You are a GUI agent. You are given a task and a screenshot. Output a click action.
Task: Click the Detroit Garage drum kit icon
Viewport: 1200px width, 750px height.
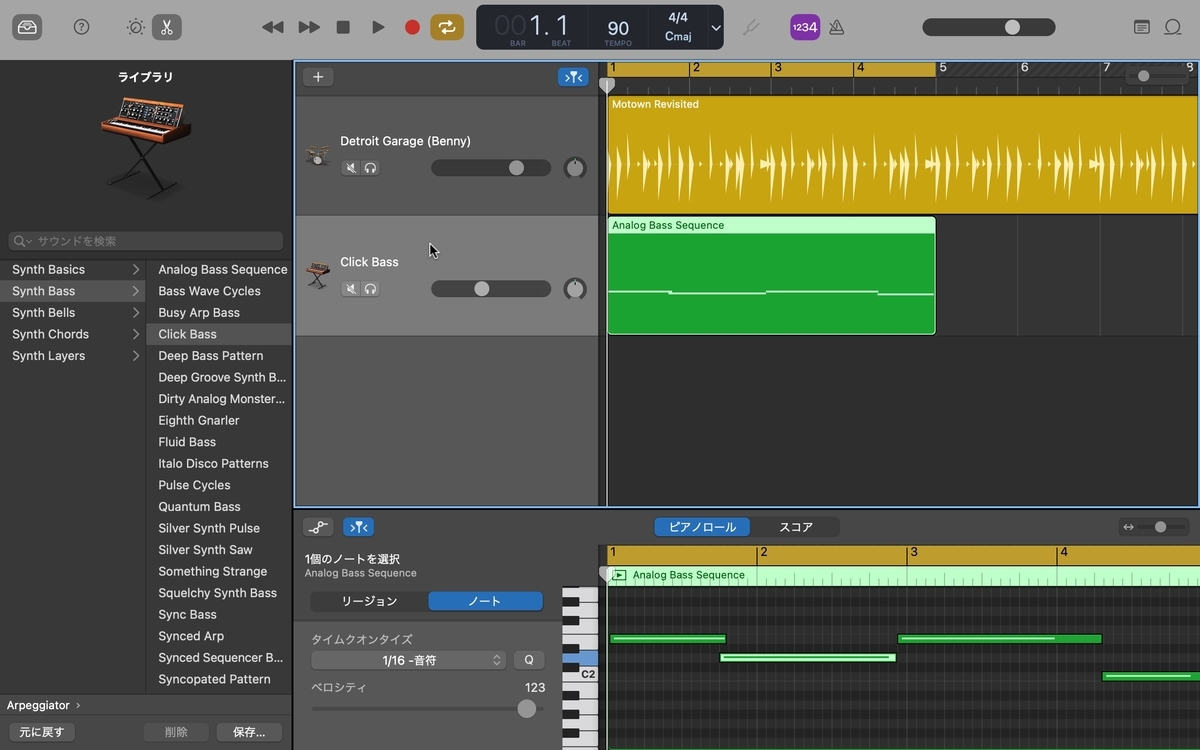tap(318, 156)
